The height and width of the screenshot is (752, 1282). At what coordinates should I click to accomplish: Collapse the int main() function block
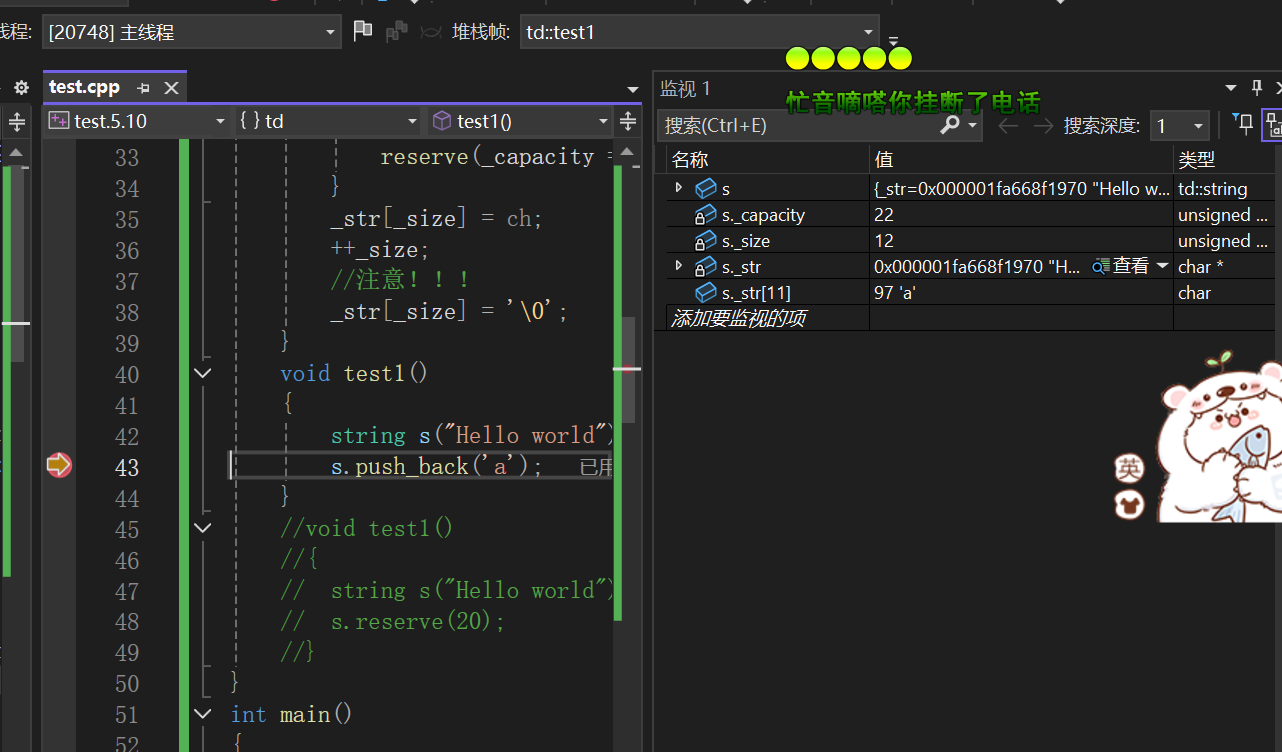tap(203, 713)
